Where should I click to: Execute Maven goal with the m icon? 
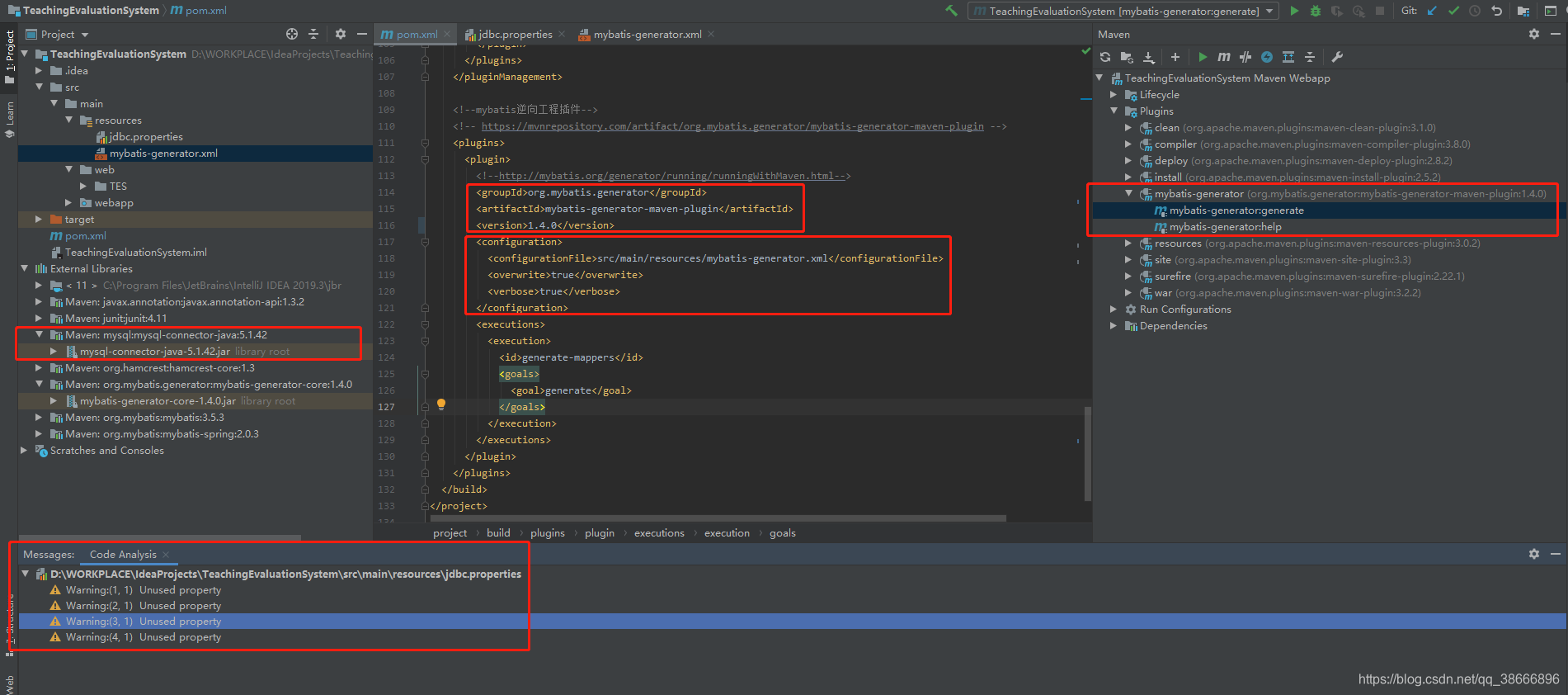[1224, 57]
